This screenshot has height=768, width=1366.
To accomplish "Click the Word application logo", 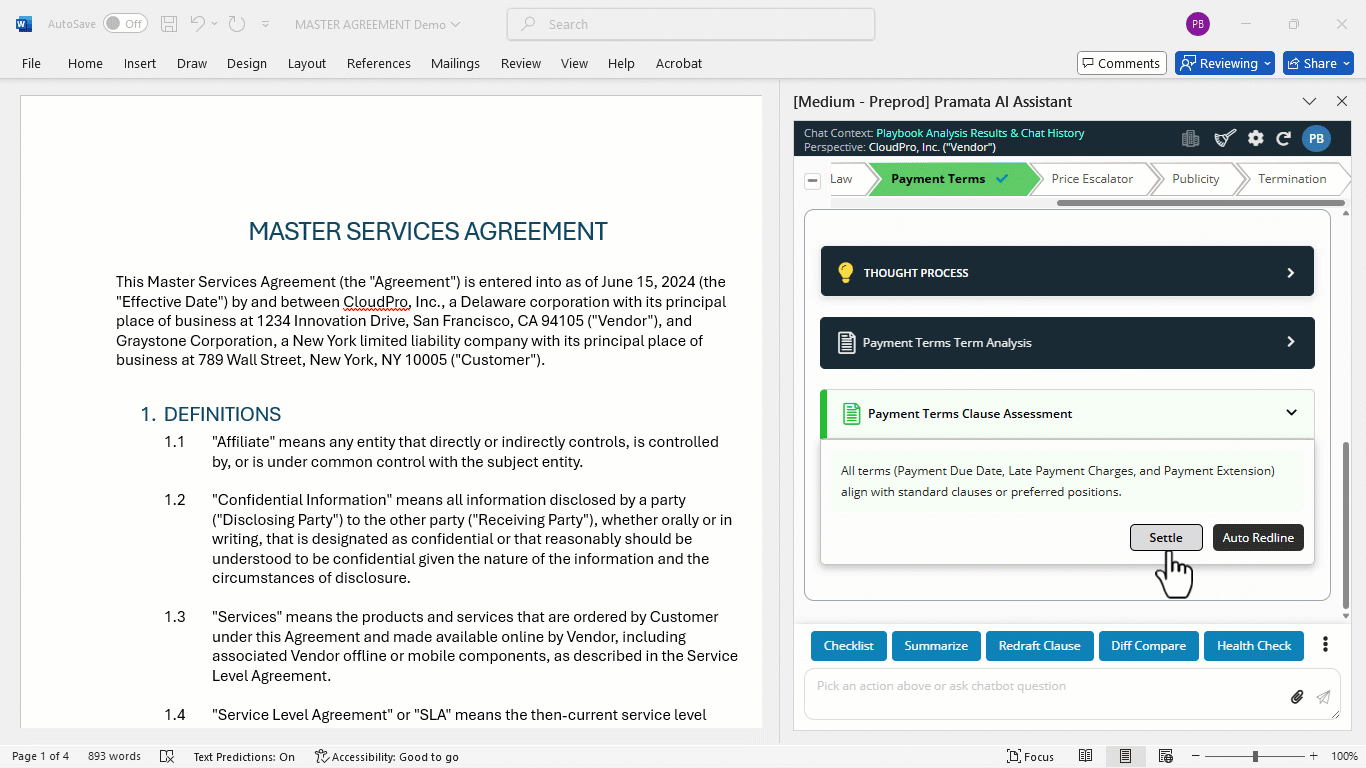I will (x=24, y=24).
